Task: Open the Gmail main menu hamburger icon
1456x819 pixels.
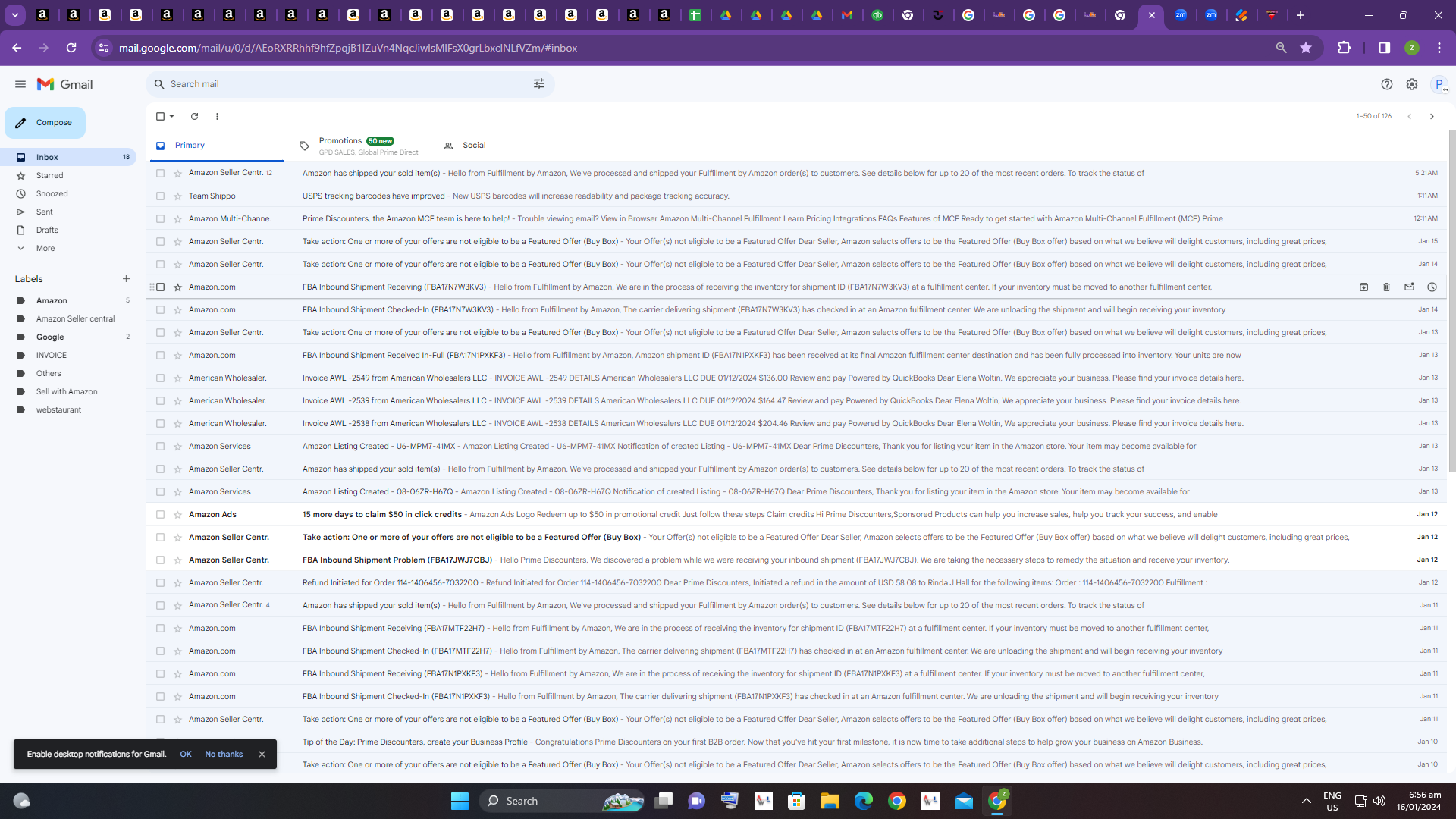Action: [x=20, y=84]
